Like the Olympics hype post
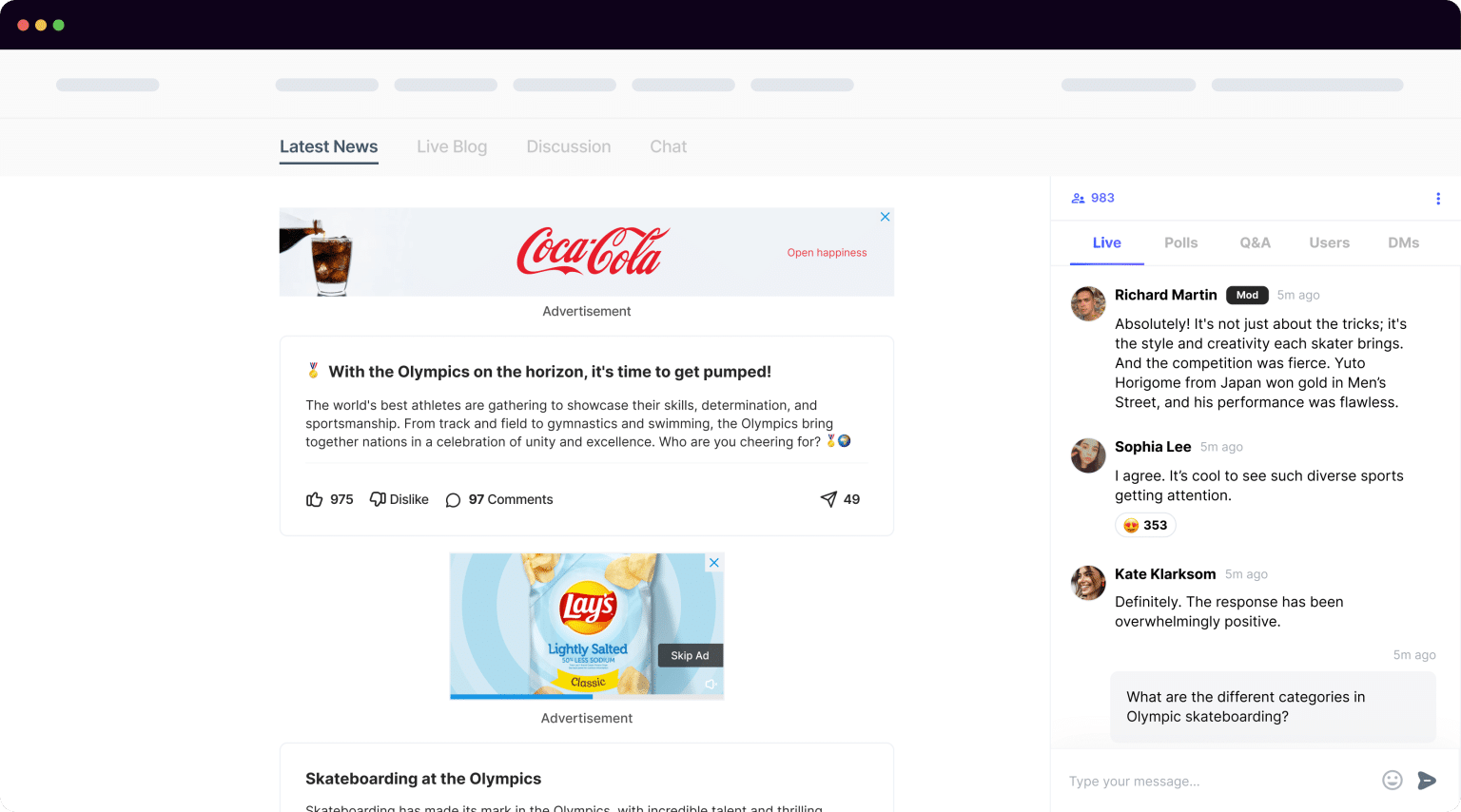Viewport: 1461px width, 812px height. (x=329, y=499)
